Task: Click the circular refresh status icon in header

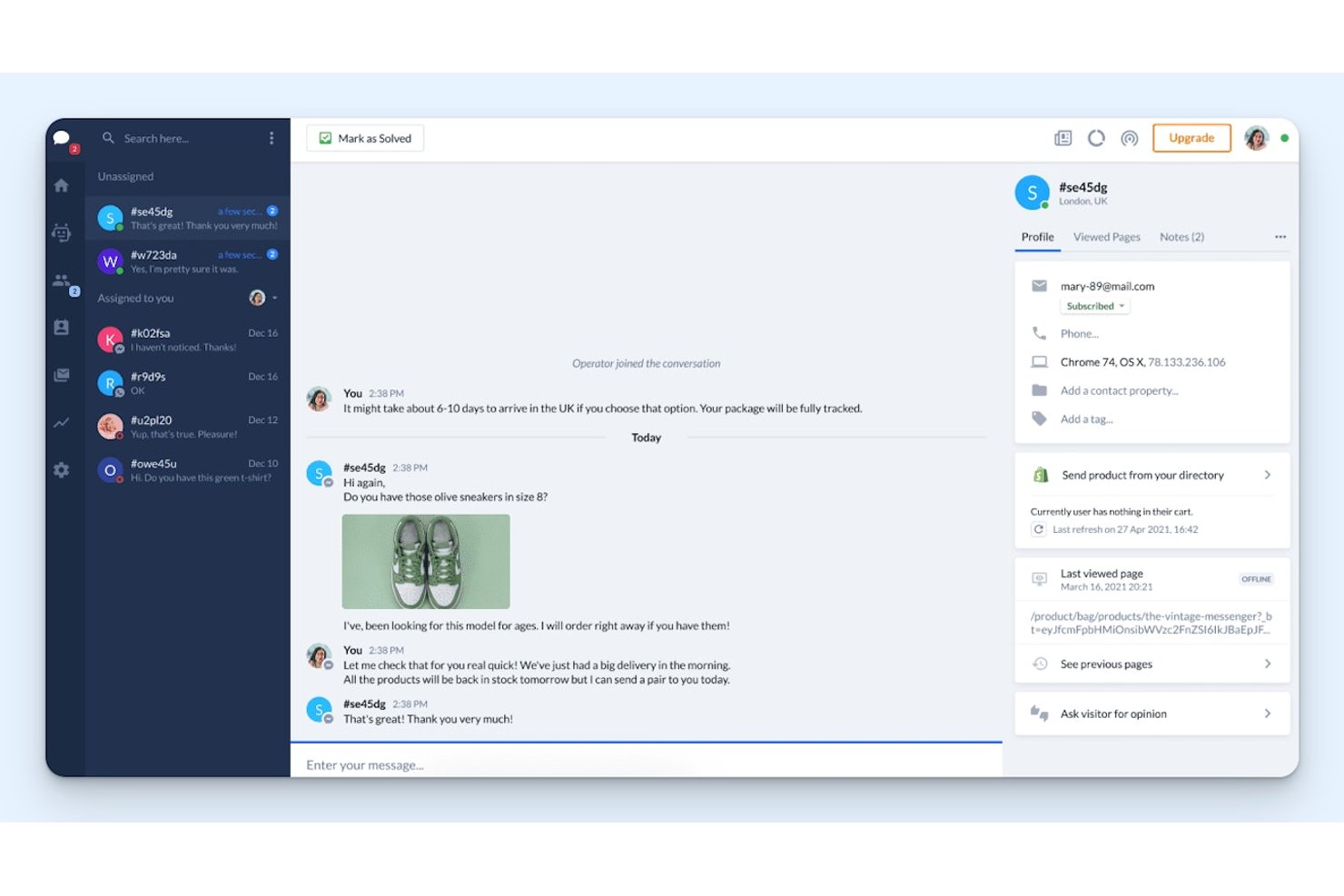Action: 1096,138
